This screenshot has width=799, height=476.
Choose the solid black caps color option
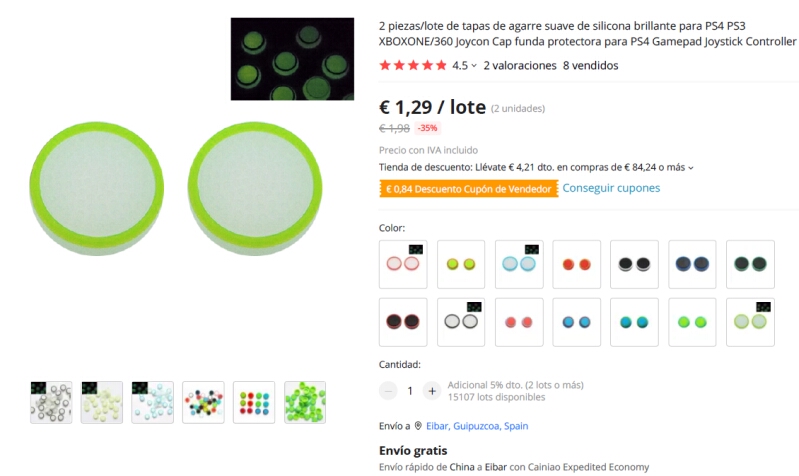(x=634, y=264)
